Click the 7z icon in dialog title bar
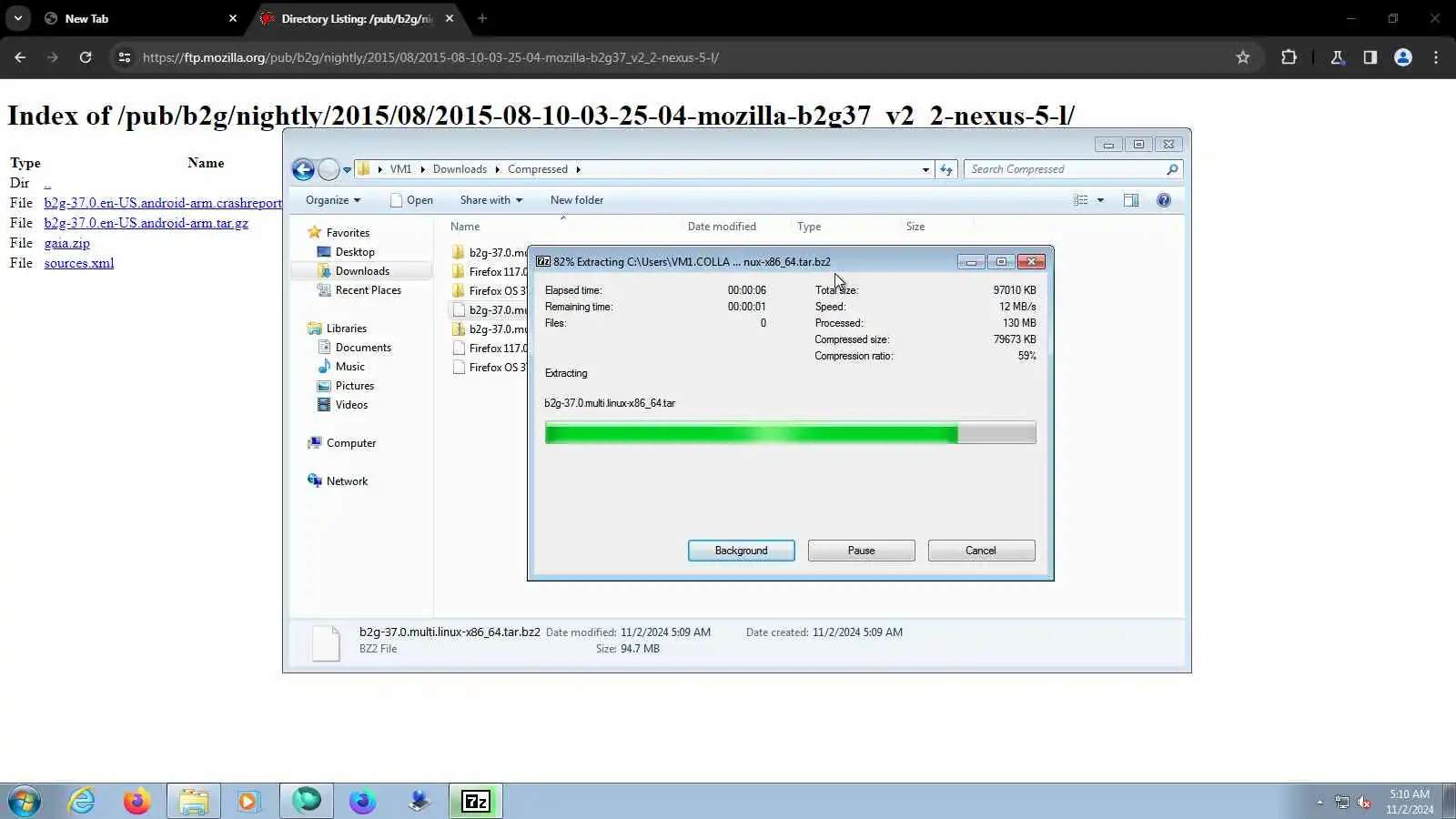1456x819 pixels. (543, 261)
